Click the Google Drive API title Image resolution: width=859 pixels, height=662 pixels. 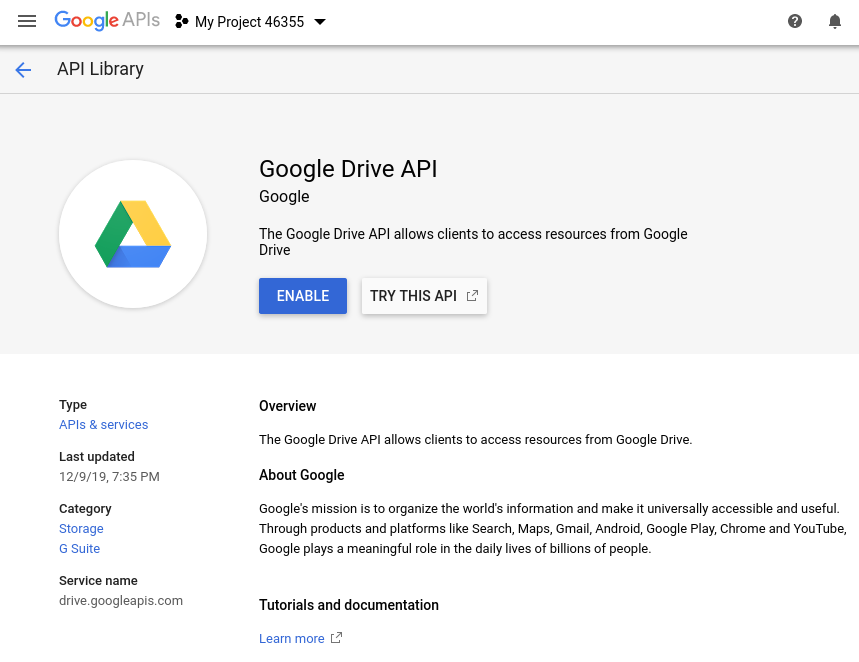(x=348, y=169)
